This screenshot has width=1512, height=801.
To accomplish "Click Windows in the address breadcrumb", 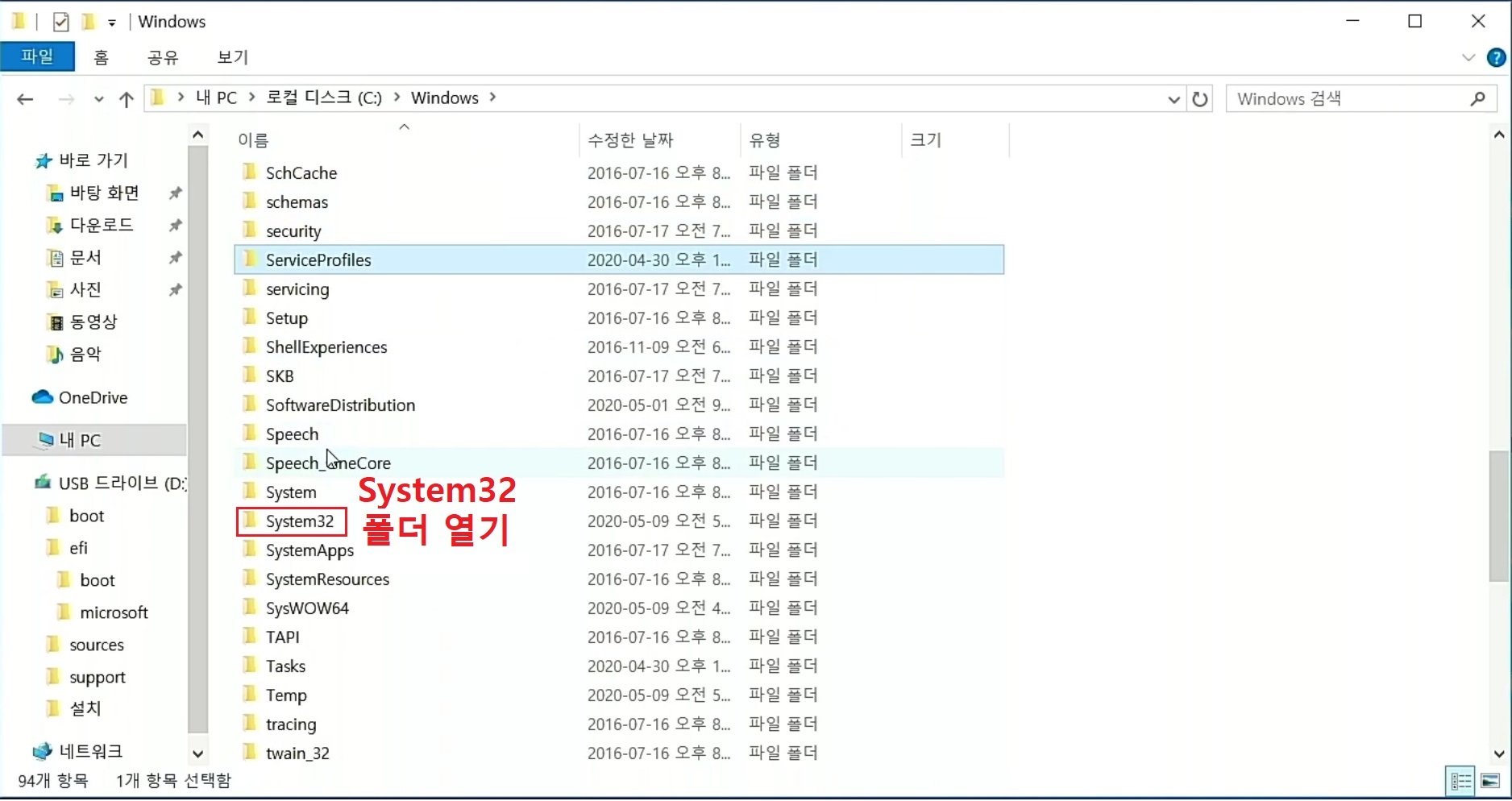I will pos(445,98).
